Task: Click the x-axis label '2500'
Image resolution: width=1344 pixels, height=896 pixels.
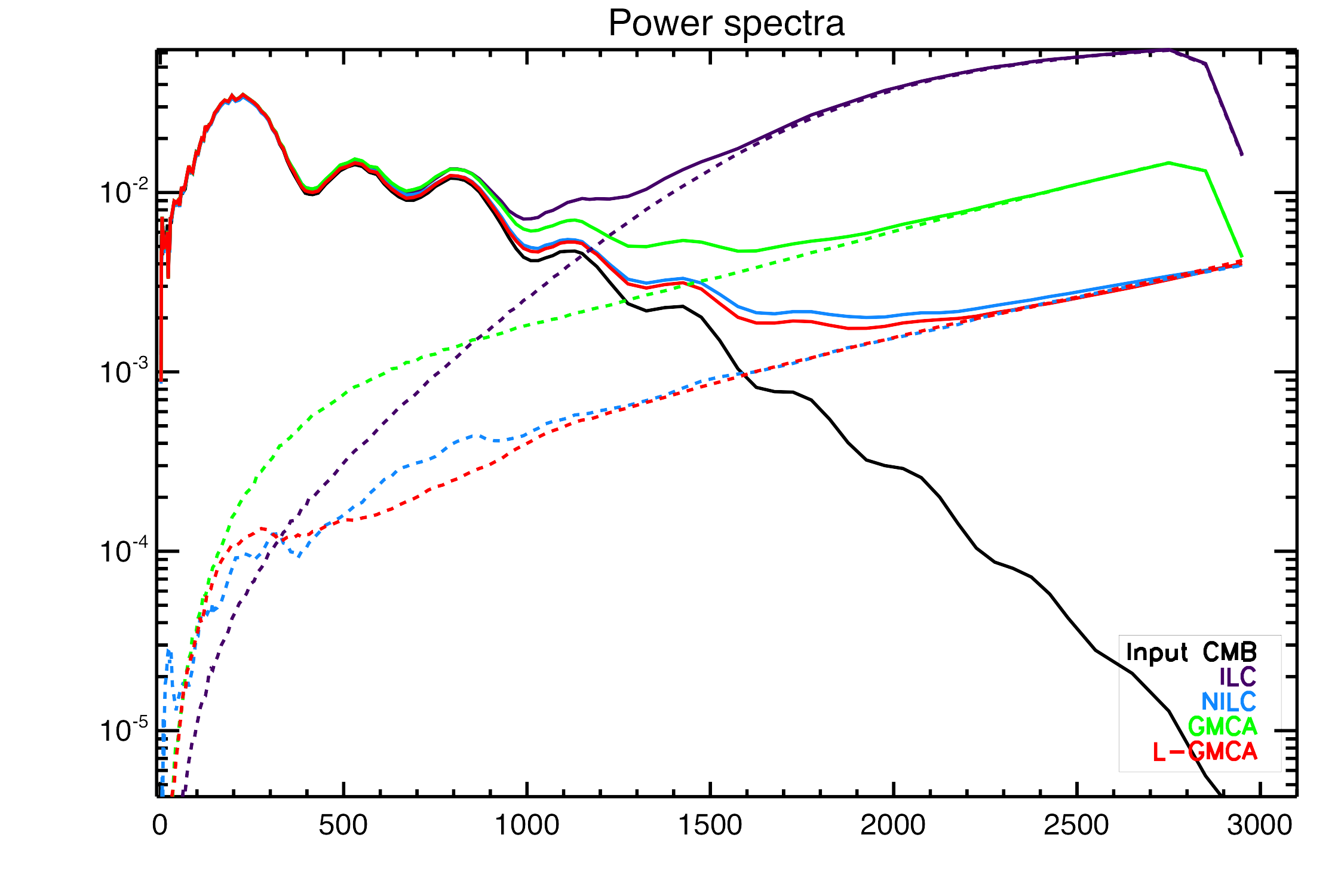Action: pos(1076,826)
